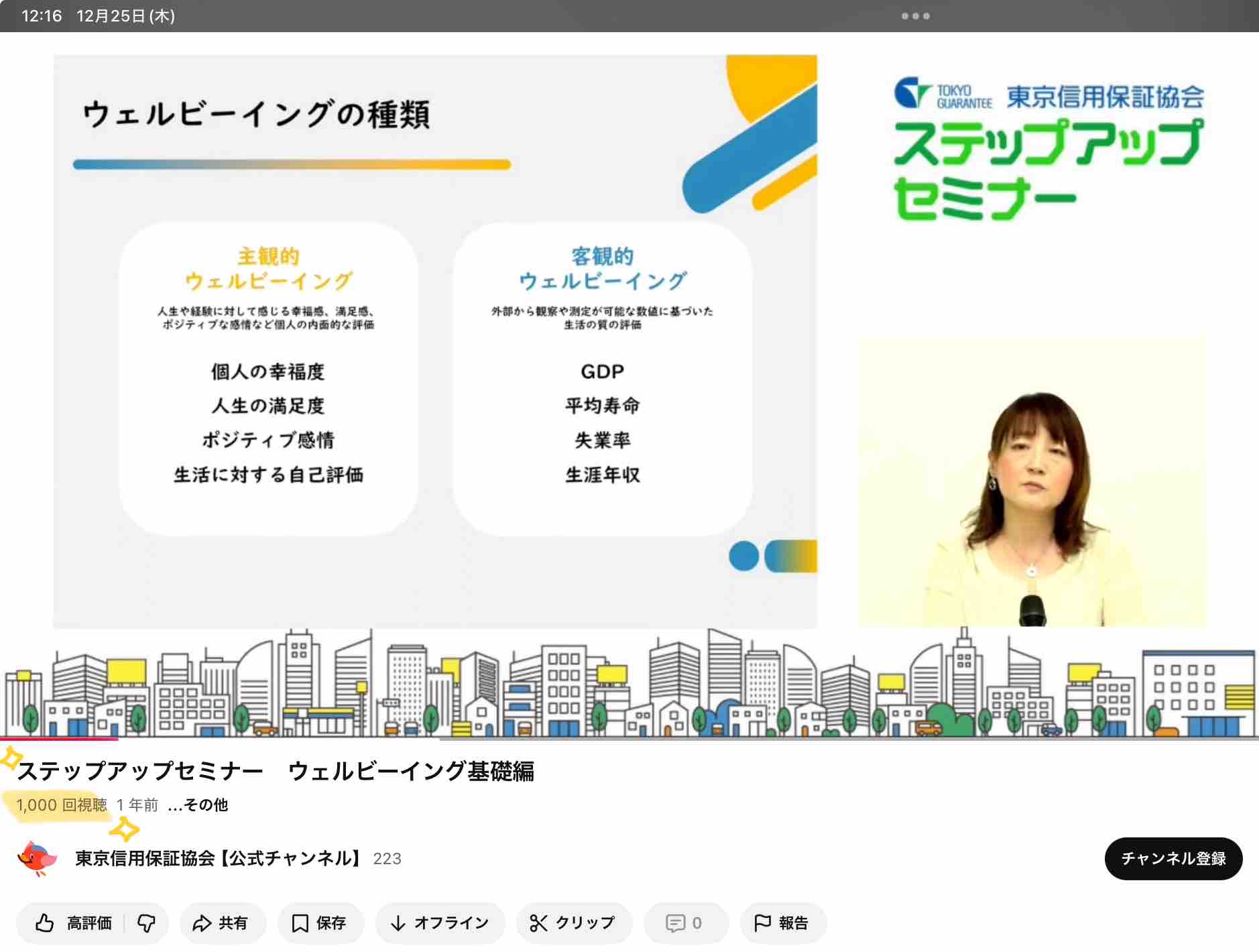Click the 高評価 label text
This screenshot has height=952, width=1259.
point(89,923)
